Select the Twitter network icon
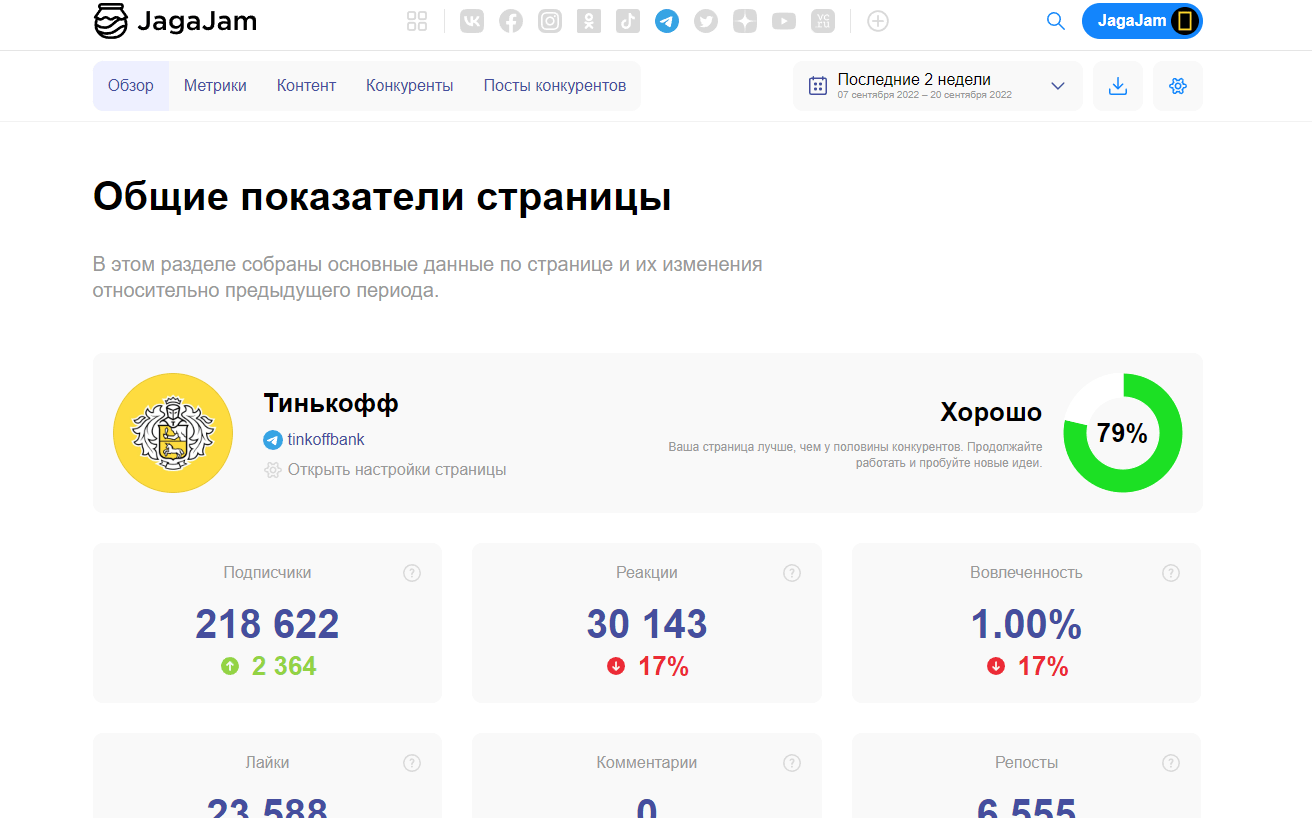1312x818 pixels. tap(706, 21)
